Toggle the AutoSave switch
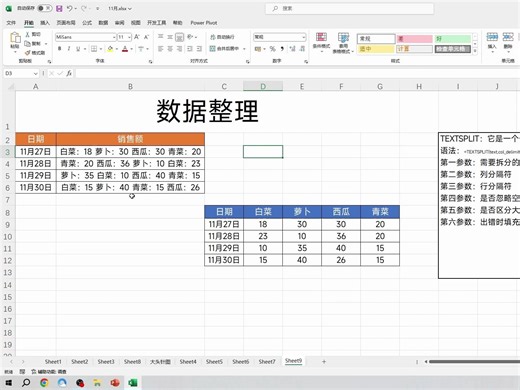Image resolution: width=520 pixels, height=390 pixels. [45, 8]
